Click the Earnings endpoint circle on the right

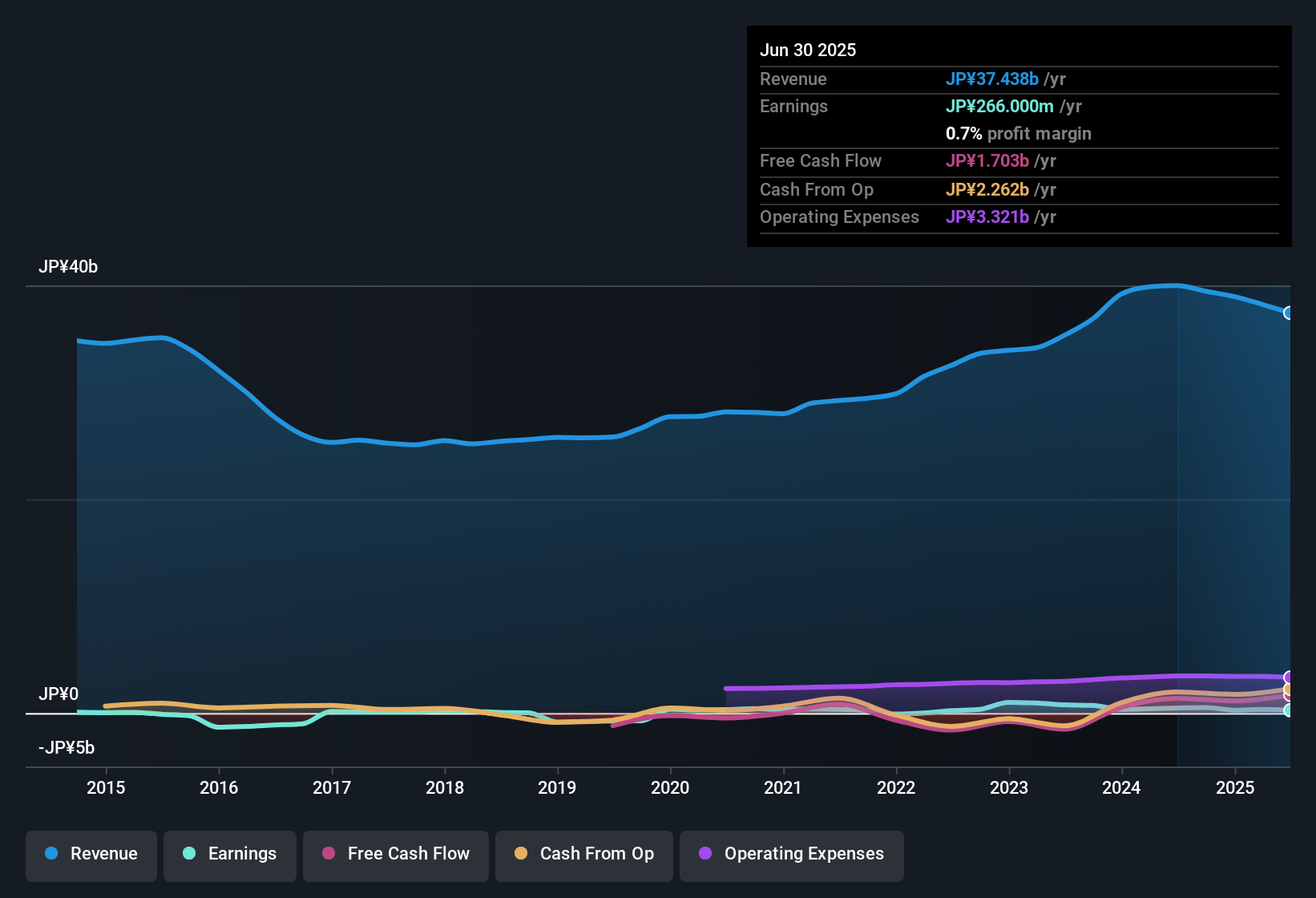1288,710
